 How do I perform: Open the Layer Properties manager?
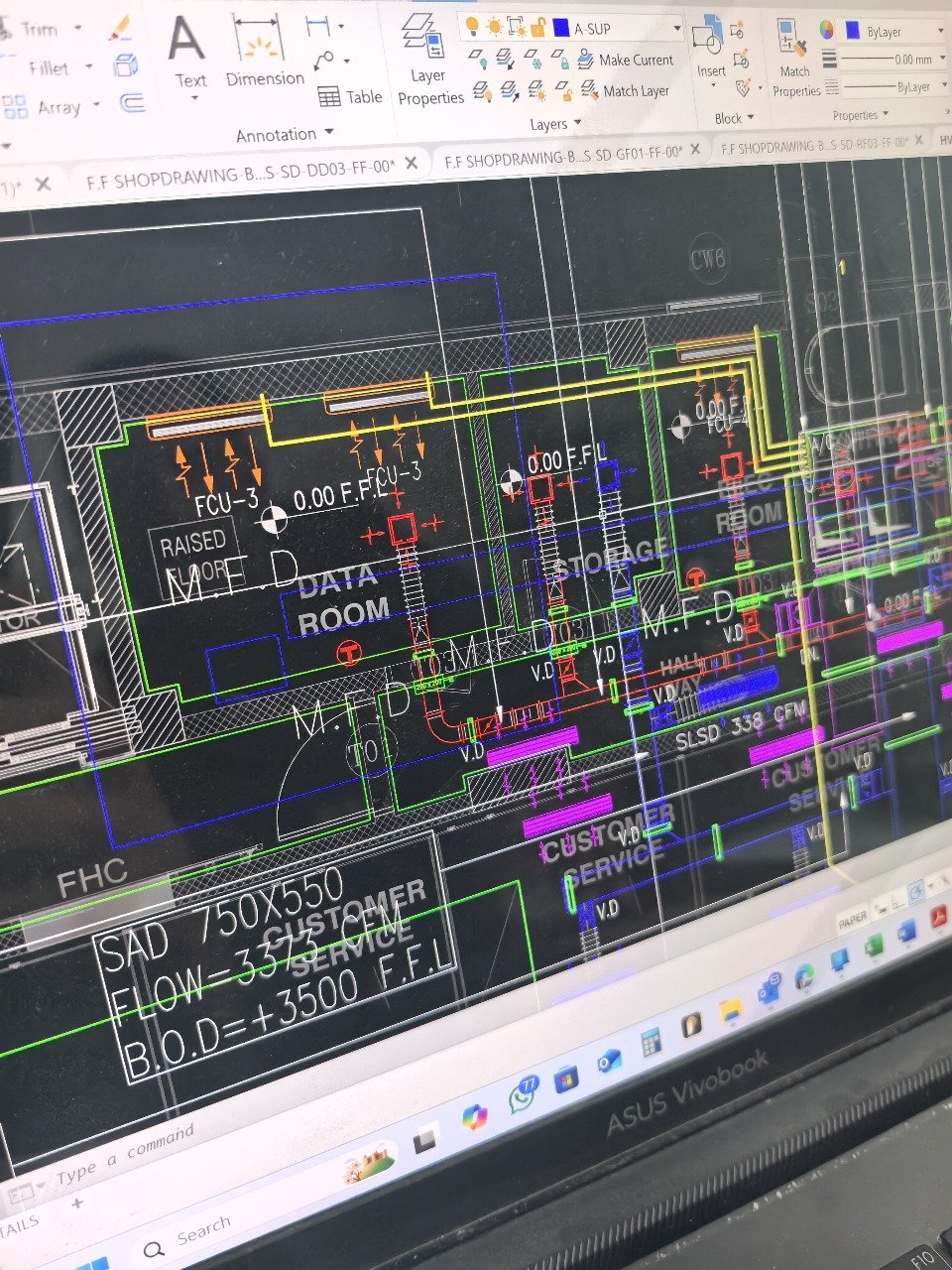[x=428, y=60]
